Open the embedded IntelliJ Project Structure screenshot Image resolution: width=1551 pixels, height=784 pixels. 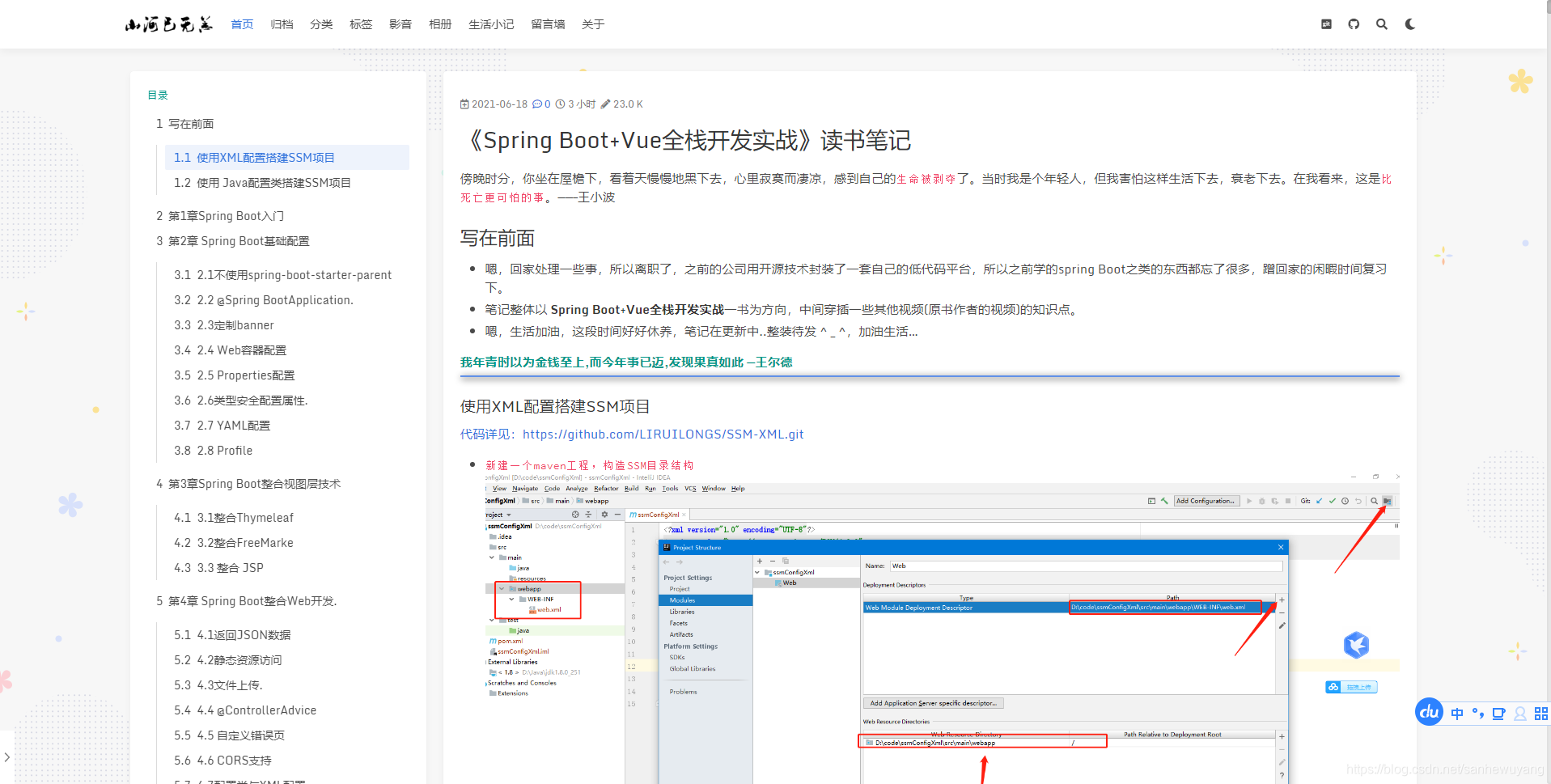click(x=942, y=629)
